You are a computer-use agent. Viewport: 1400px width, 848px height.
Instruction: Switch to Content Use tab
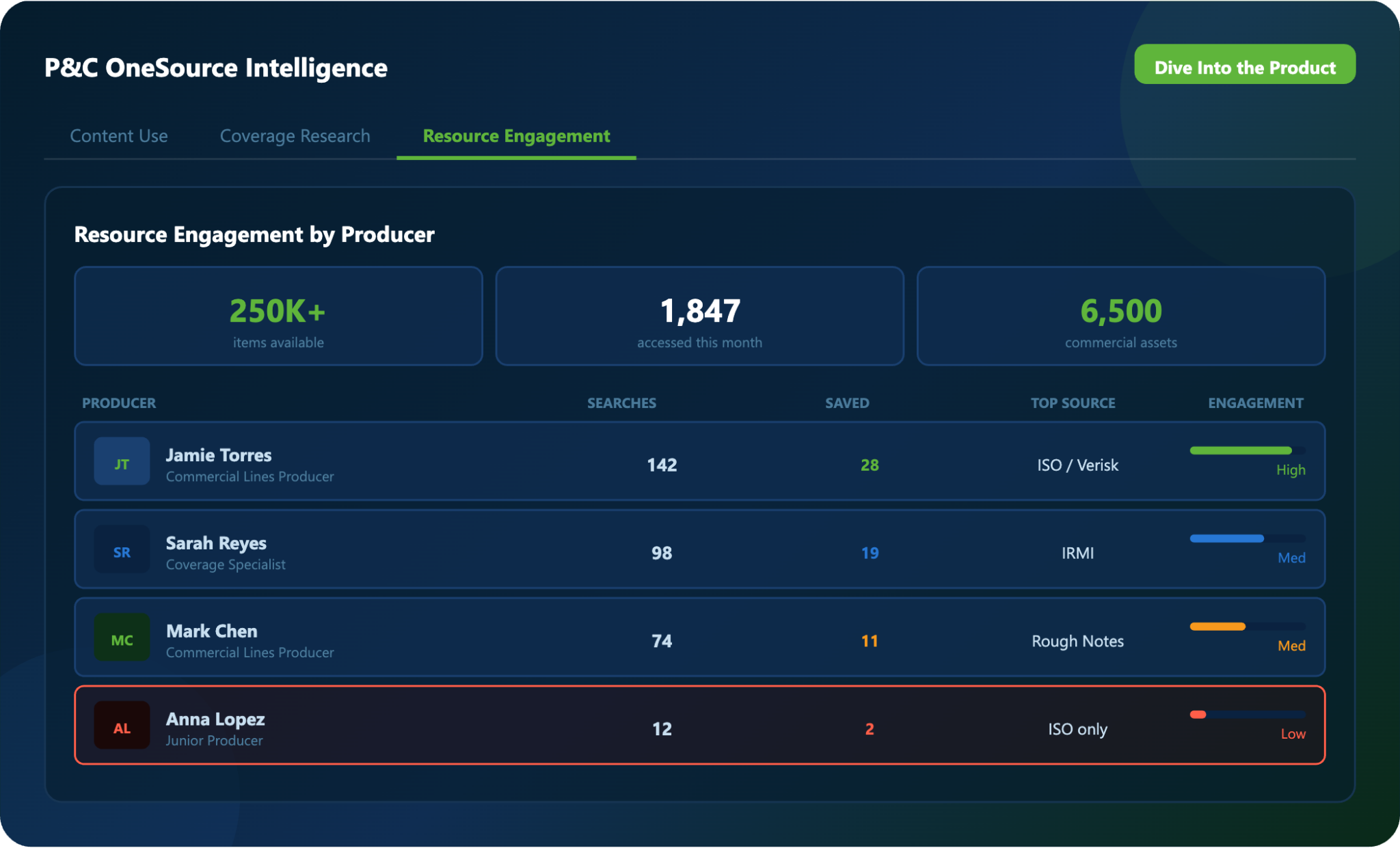tap(119, 136)
